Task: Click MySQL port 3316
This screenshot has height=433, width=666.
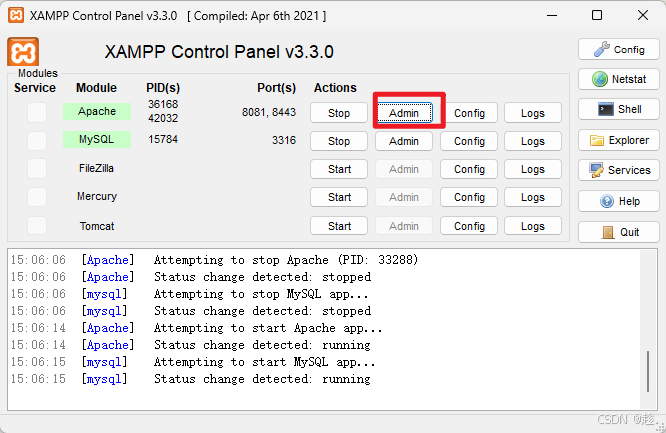Action: pos(284,140)
